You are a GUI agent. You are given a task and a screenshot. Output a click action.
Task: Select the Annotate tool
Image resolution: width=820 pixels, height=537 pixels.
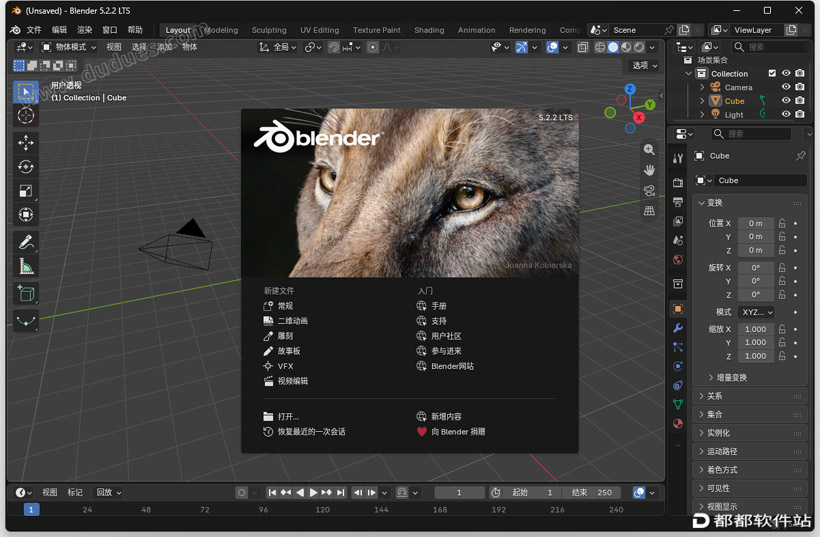click(x=25, y=242)
